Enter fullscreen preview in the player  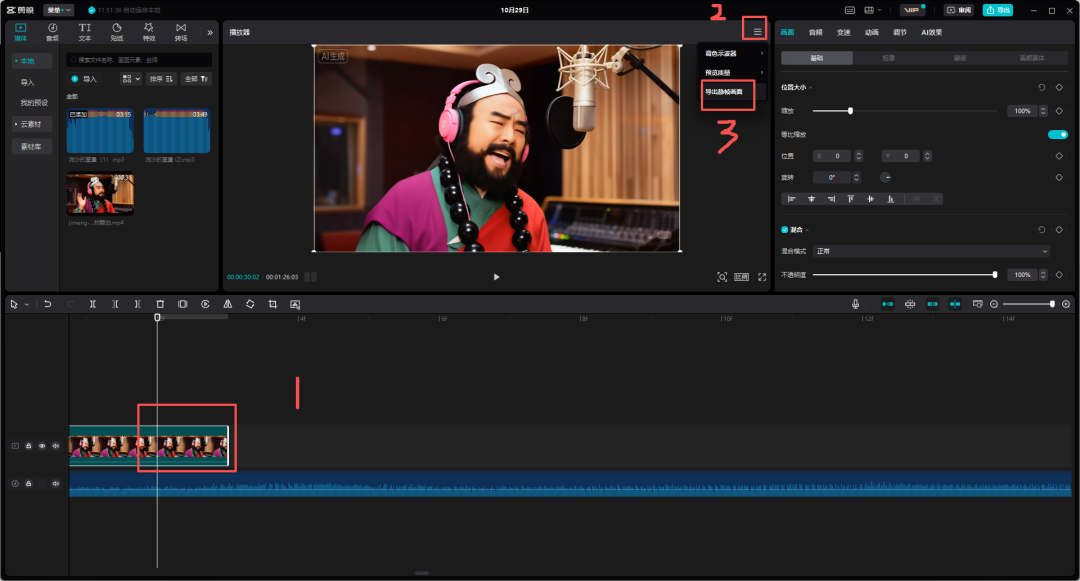[762, 277]
